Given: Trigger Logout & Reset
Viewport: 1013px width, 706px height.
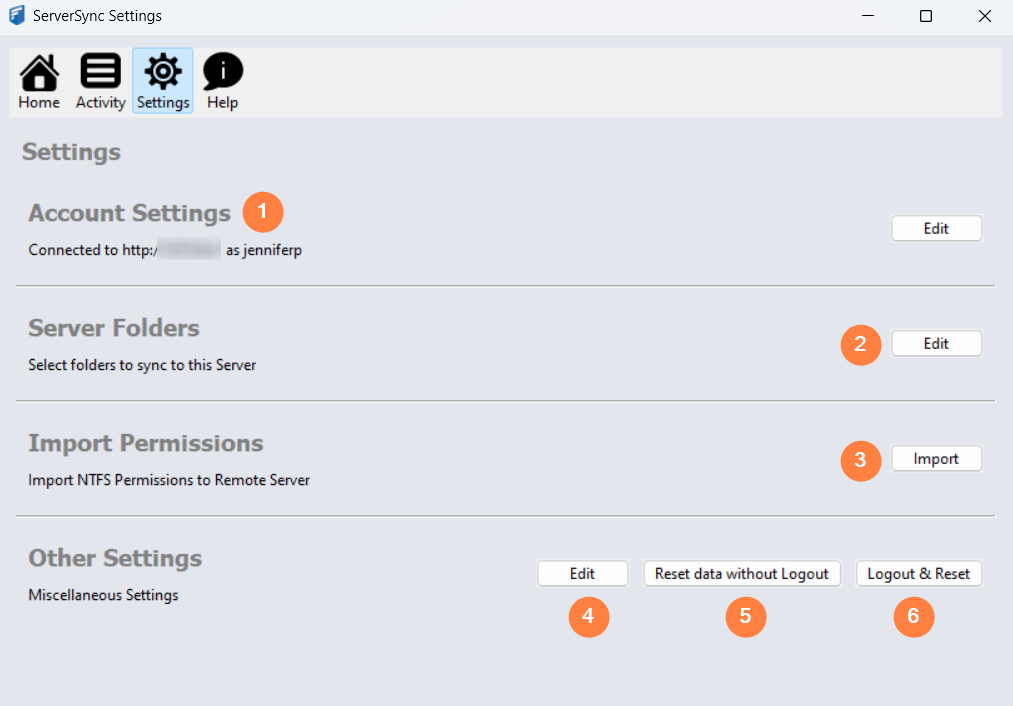Looking at the screenshot, I should tap(918, 573).
